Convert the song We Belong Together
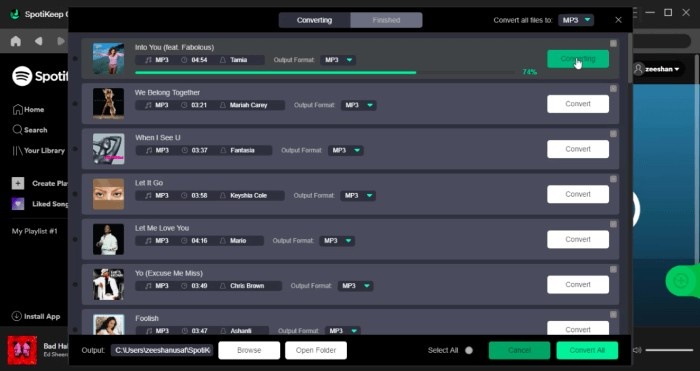 click(x=578, y=104)
